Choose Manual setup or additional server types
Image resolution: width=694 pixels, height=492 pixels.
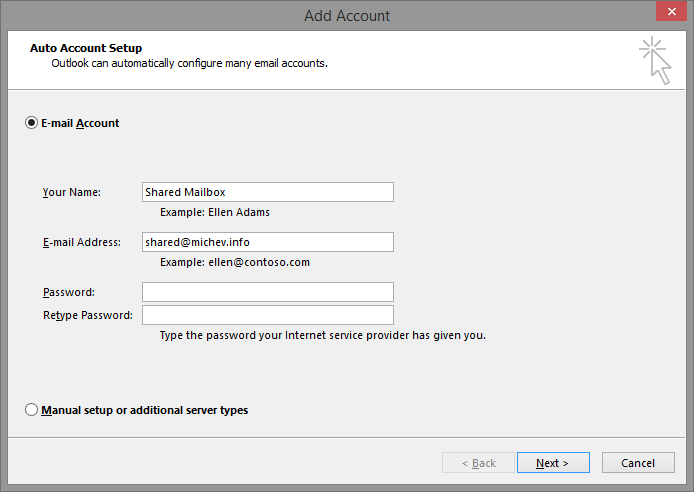(x=31, y=410)
